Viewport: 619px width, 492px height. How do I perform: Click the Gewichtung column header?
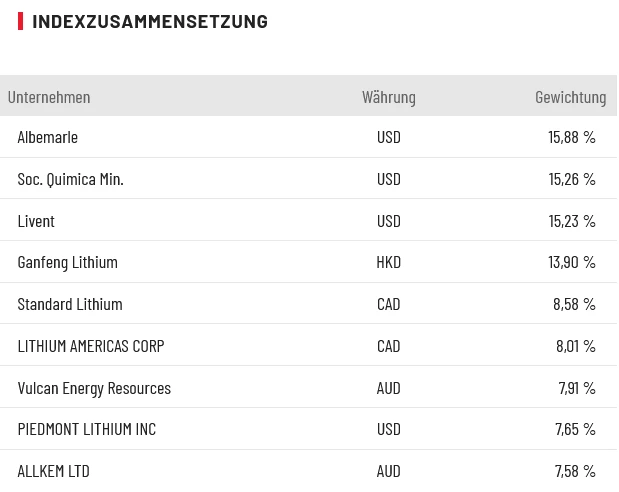570,97
